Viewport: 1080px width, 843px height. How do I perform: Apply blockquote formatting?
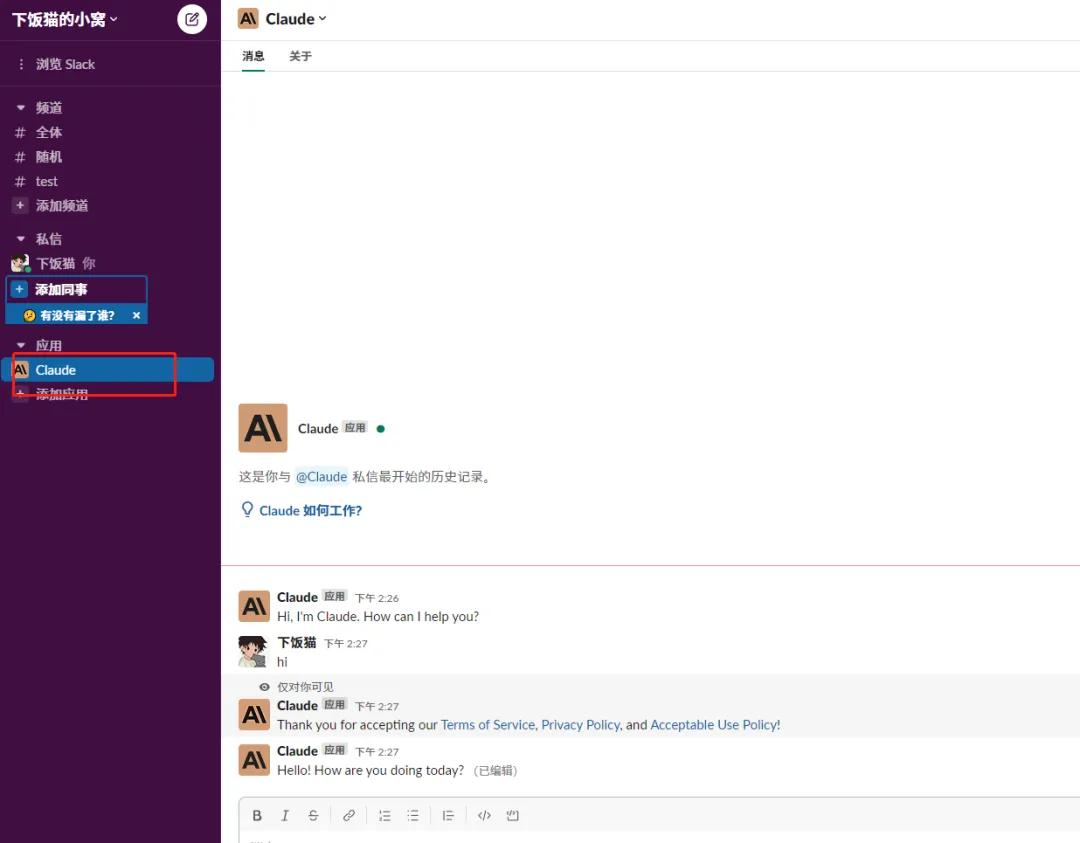tap(448, 815)
